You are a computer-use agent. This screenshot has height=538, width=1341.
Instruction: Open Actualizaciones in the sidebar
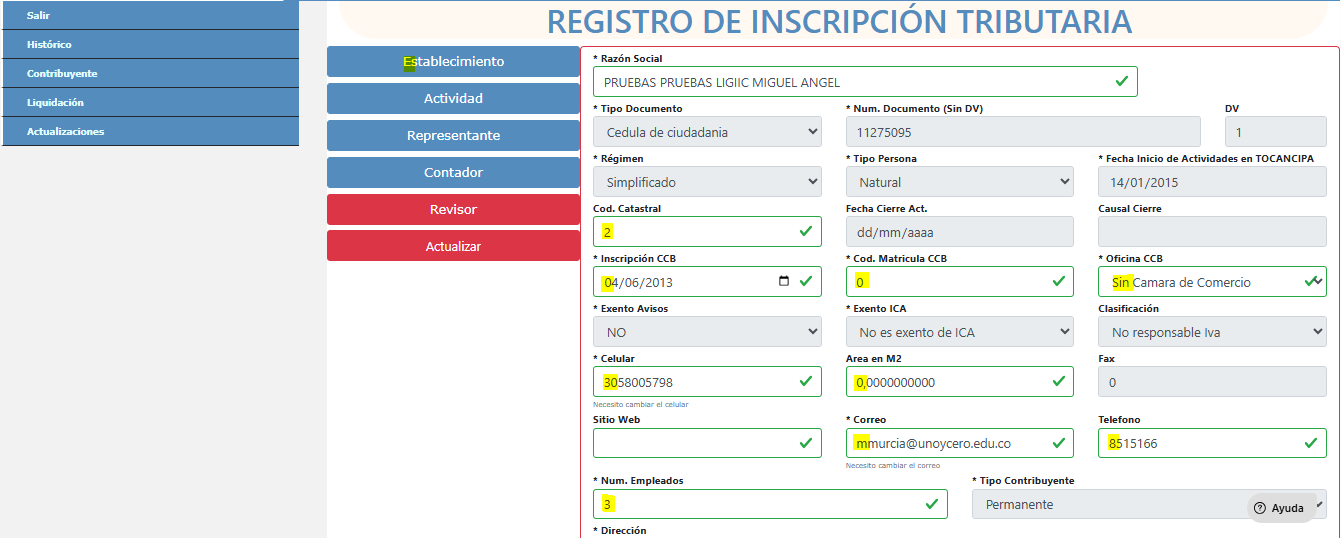coord(150,131)
